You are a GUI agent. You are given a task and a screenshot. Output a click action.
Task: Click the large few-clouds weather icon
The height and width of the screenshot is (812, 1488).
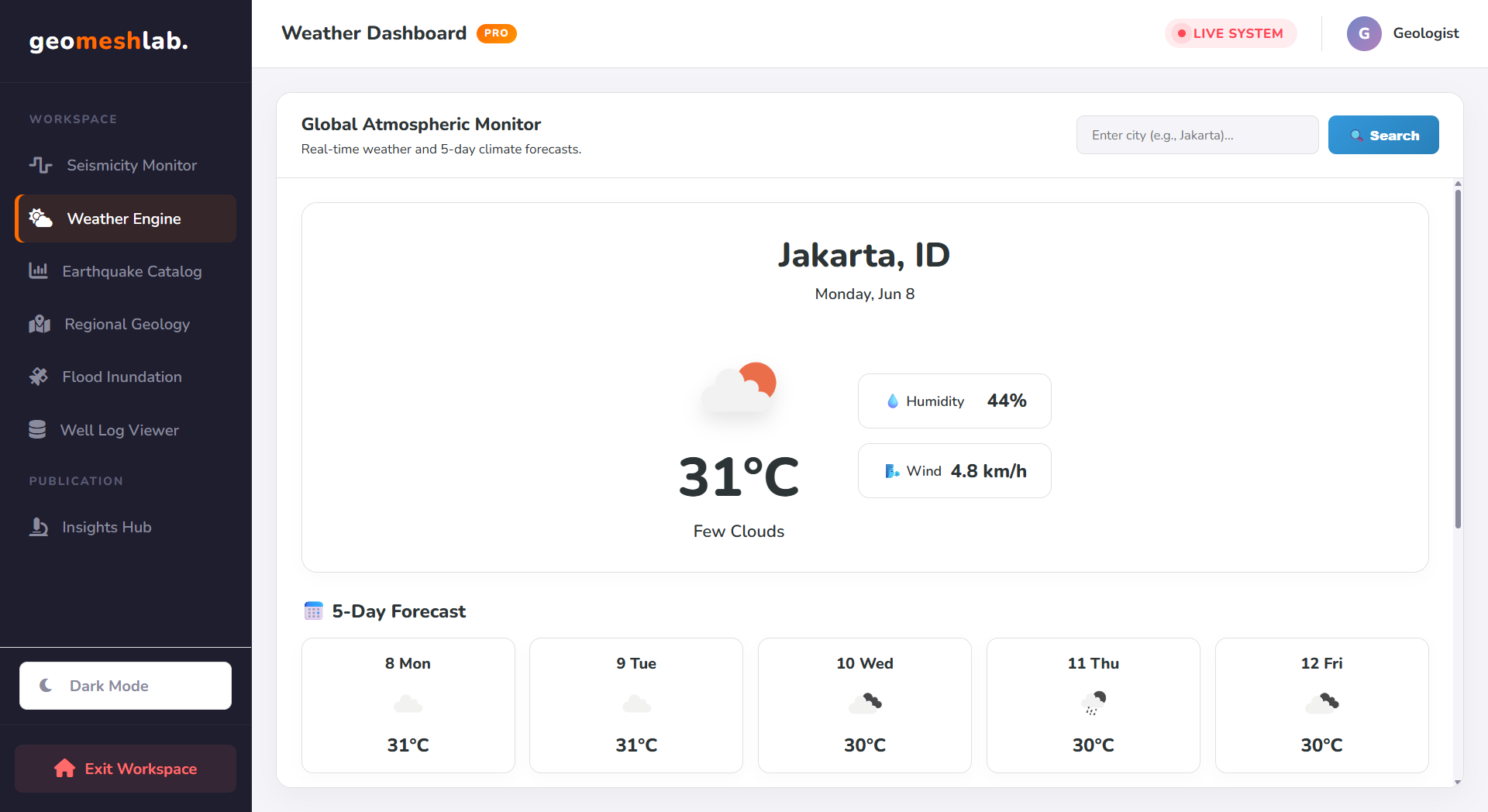pyautogui.click(x=739, y=387)
